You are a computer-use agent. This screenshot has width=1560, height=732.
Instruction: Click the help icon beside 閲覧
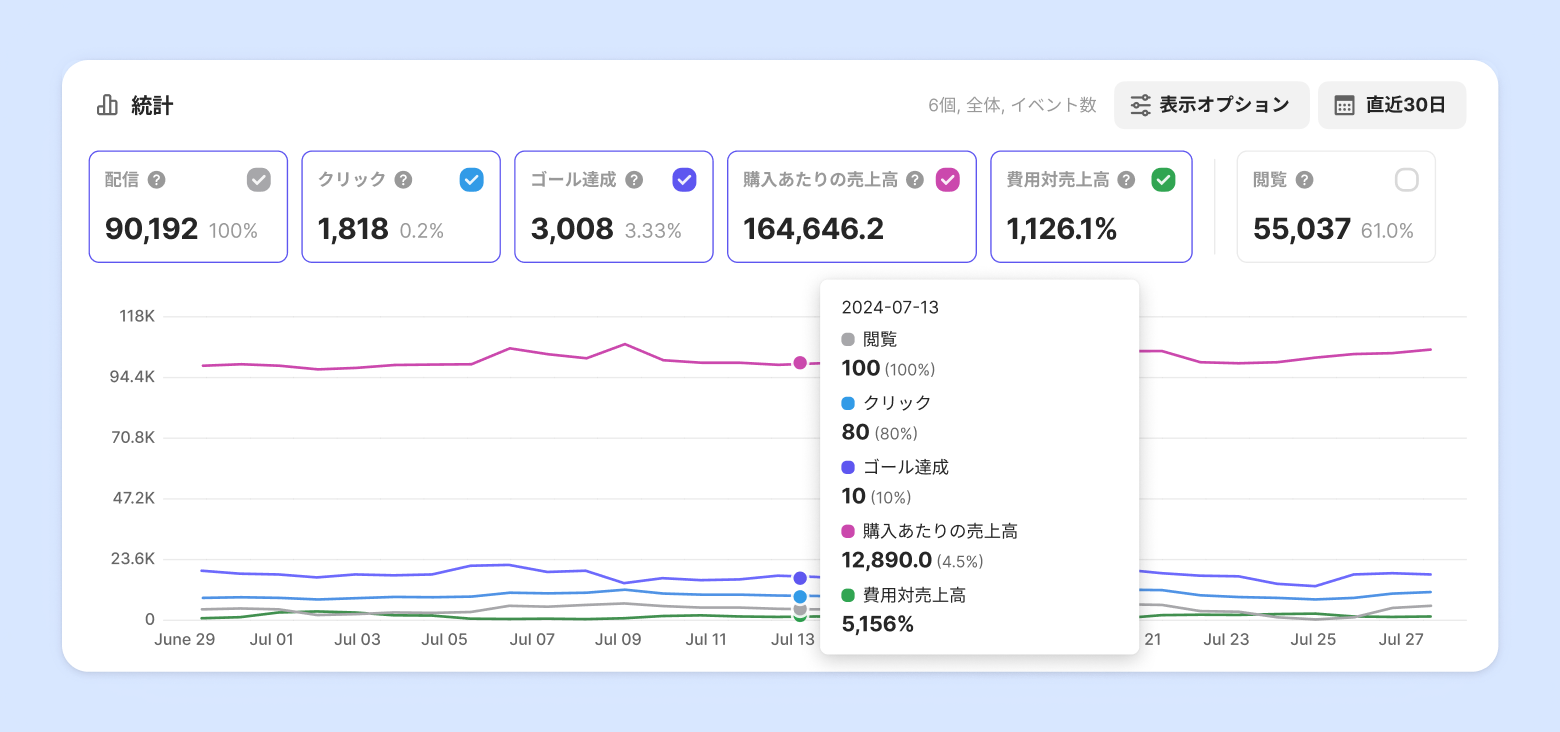1304,180
